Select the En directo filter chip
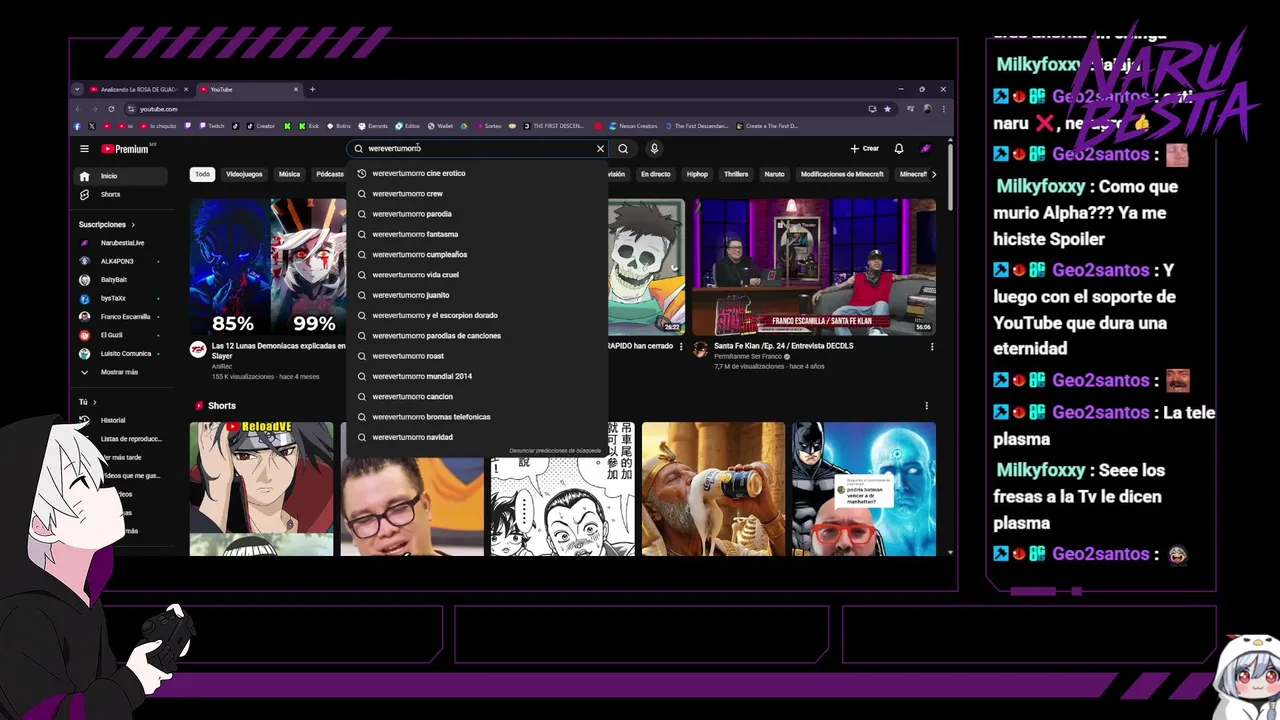1280x720 pixels. (x=656, y=174)
